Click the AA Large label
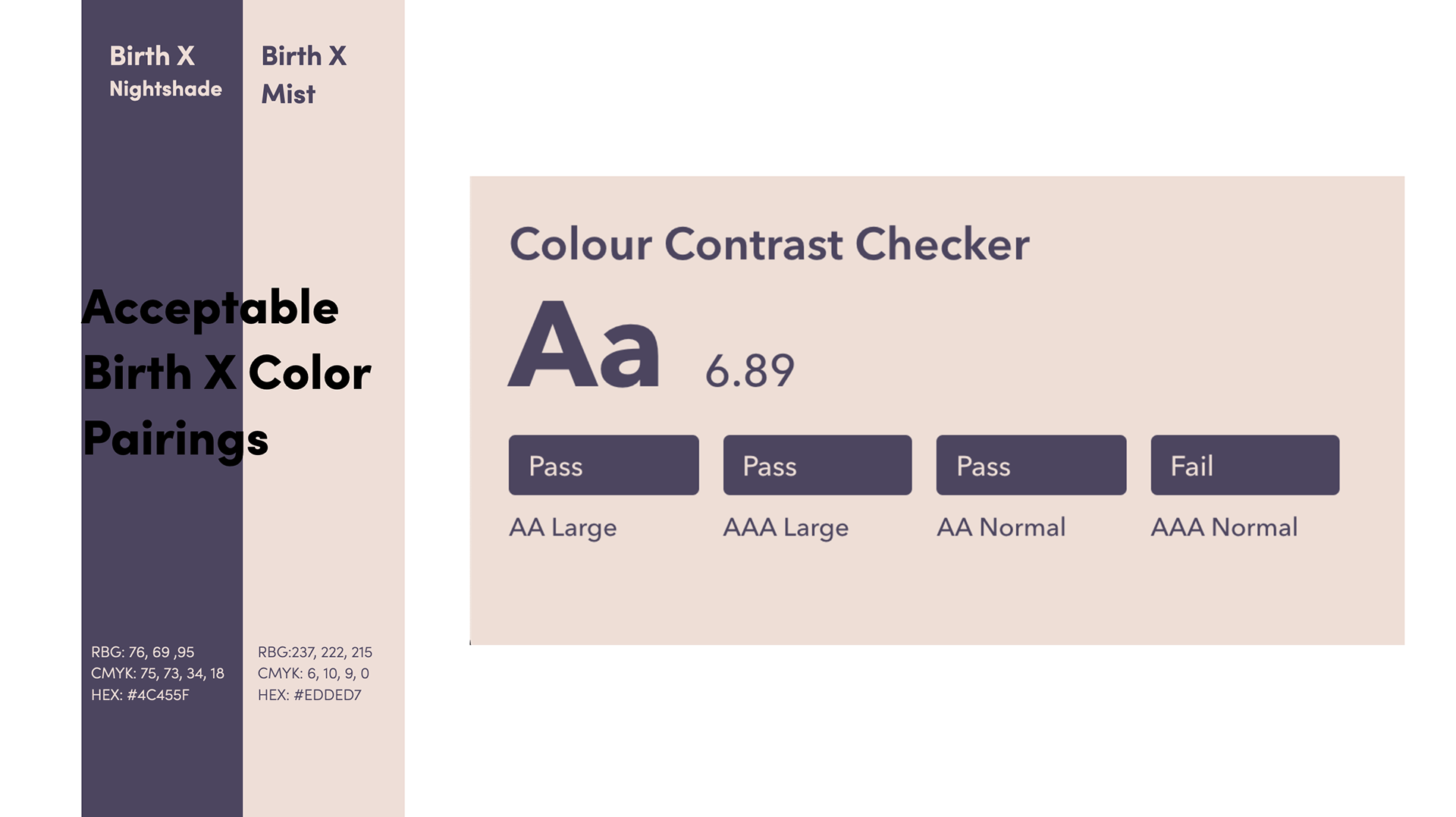The height and width of the screenshot is (817, 1456). point(563,527)
